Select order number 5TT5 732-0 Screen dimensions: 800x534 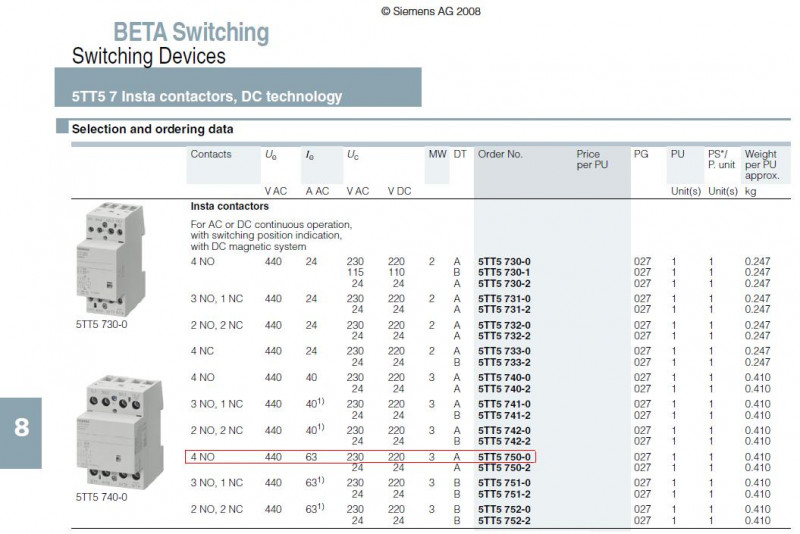click(504, 325)
